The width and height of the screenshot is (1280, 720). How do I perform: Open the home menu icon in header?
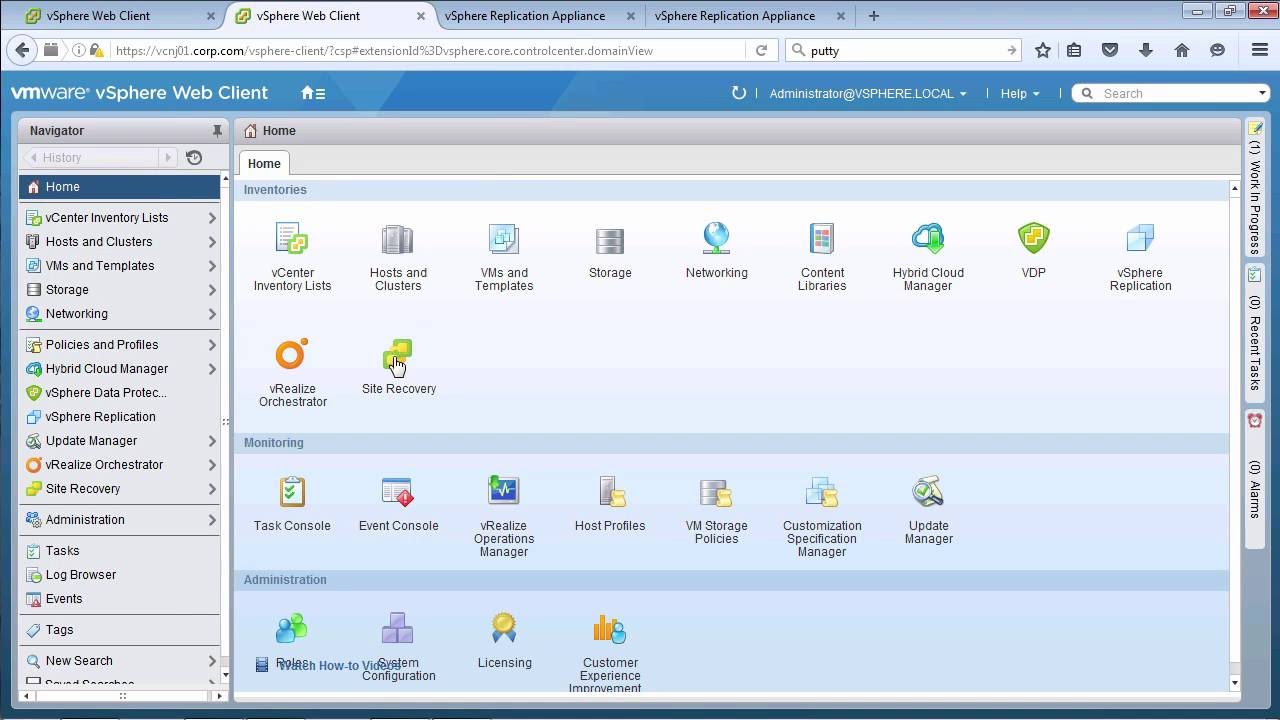click(x=313, y=93)
